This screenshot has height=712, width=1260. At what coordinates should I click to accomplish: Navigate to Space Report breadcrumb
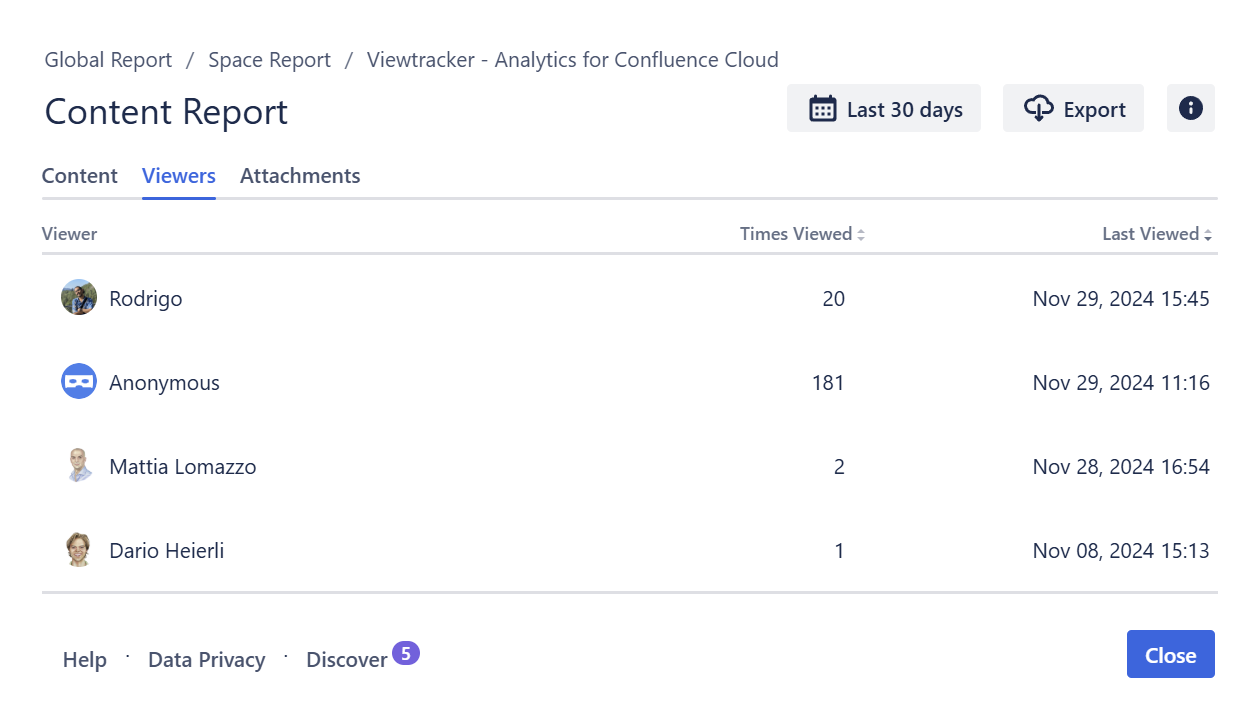(x=269, y=60)
